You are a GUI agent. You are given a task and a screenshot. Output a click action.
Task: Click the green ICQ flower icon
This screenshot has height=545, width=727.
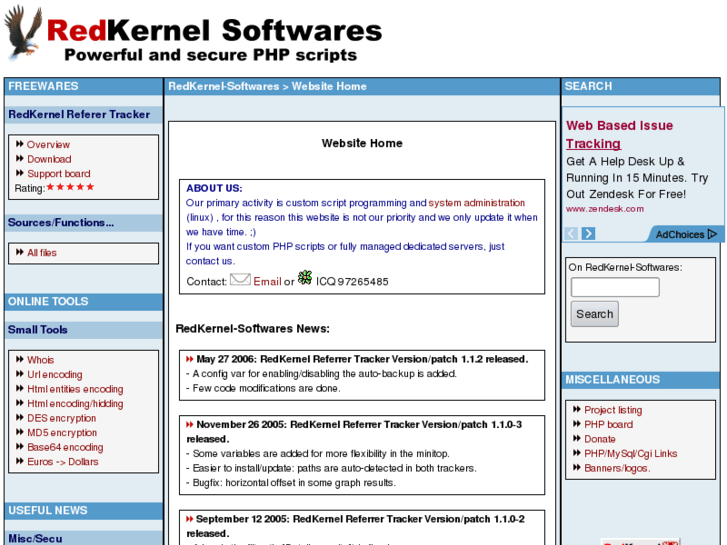tap(305, 278)
